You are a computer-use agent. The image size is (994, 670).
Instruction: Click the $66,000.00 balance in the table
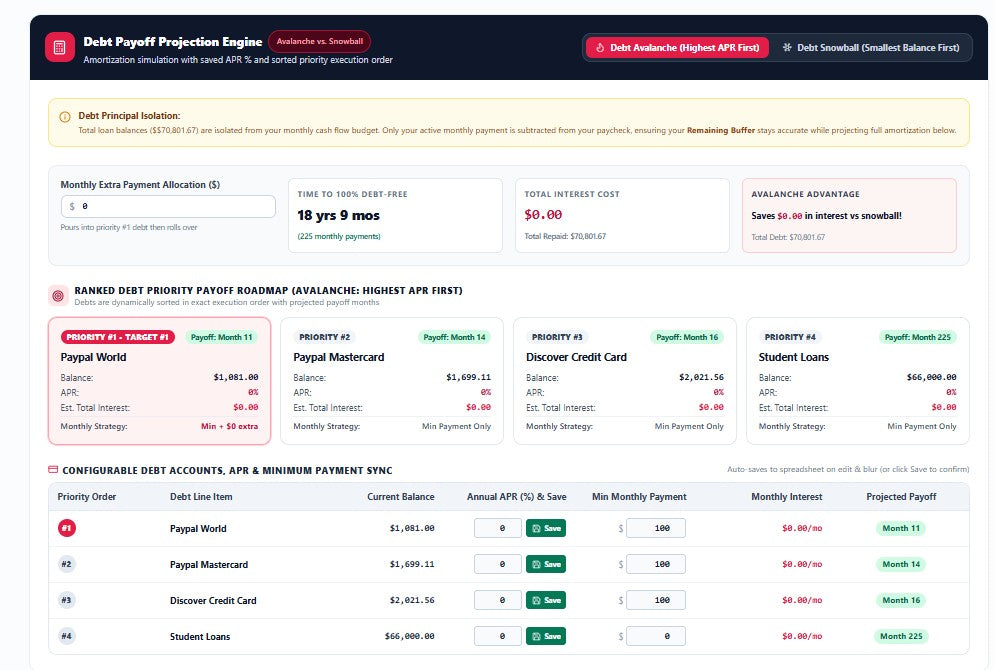(x=410, y=636)
